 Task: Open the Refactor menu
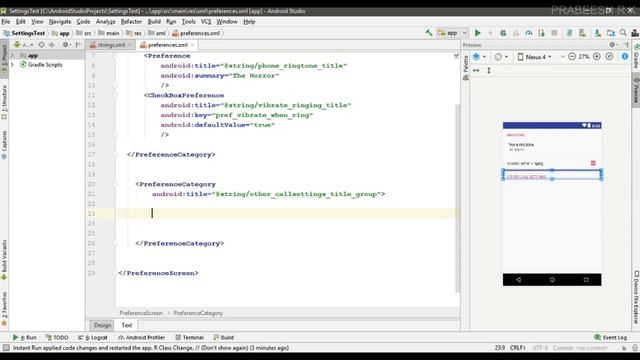[131, 22]
